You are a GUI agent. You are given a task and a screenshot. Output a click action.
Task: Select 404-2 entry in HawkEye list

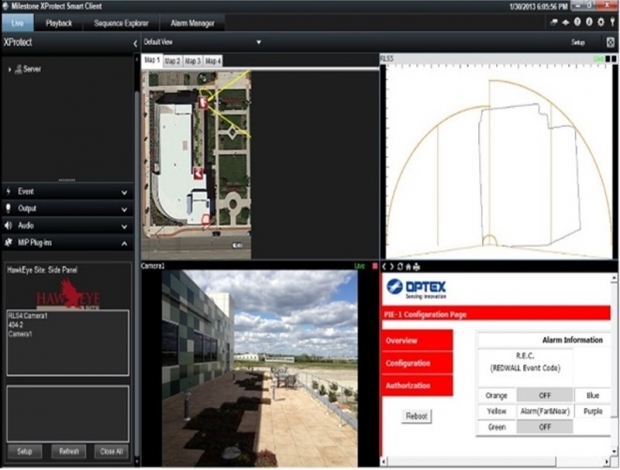[16, 325]
